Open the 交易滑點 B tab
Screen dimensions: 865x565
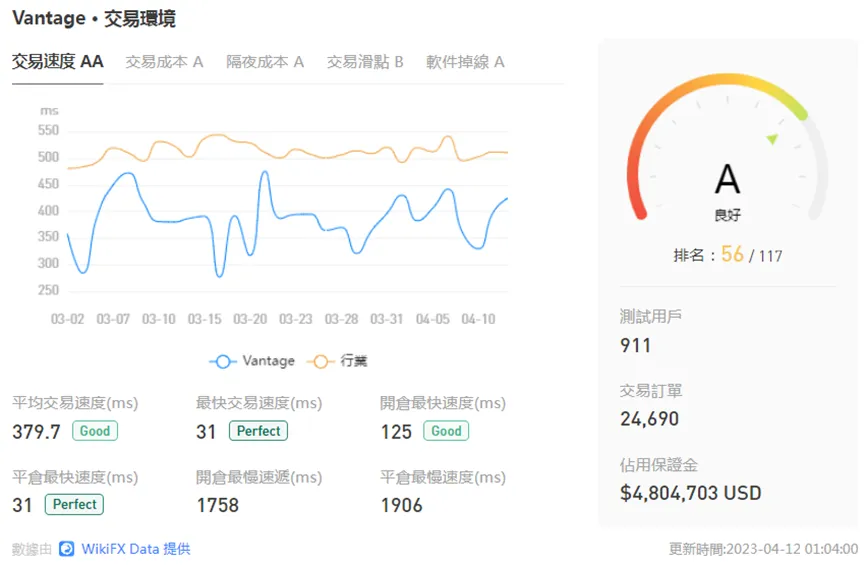pyautogui.click(x=365, y=62)
